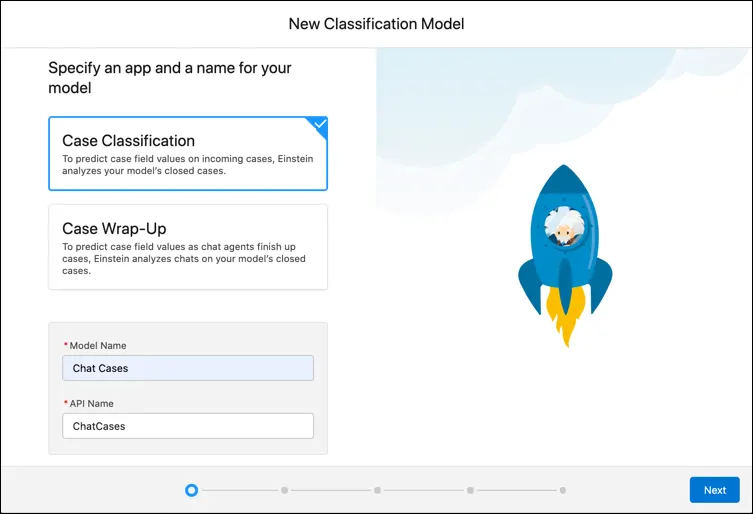The width and height of the screenshot is (753, 514).
Task: Click the Case Classification description text
Action: 187,165
